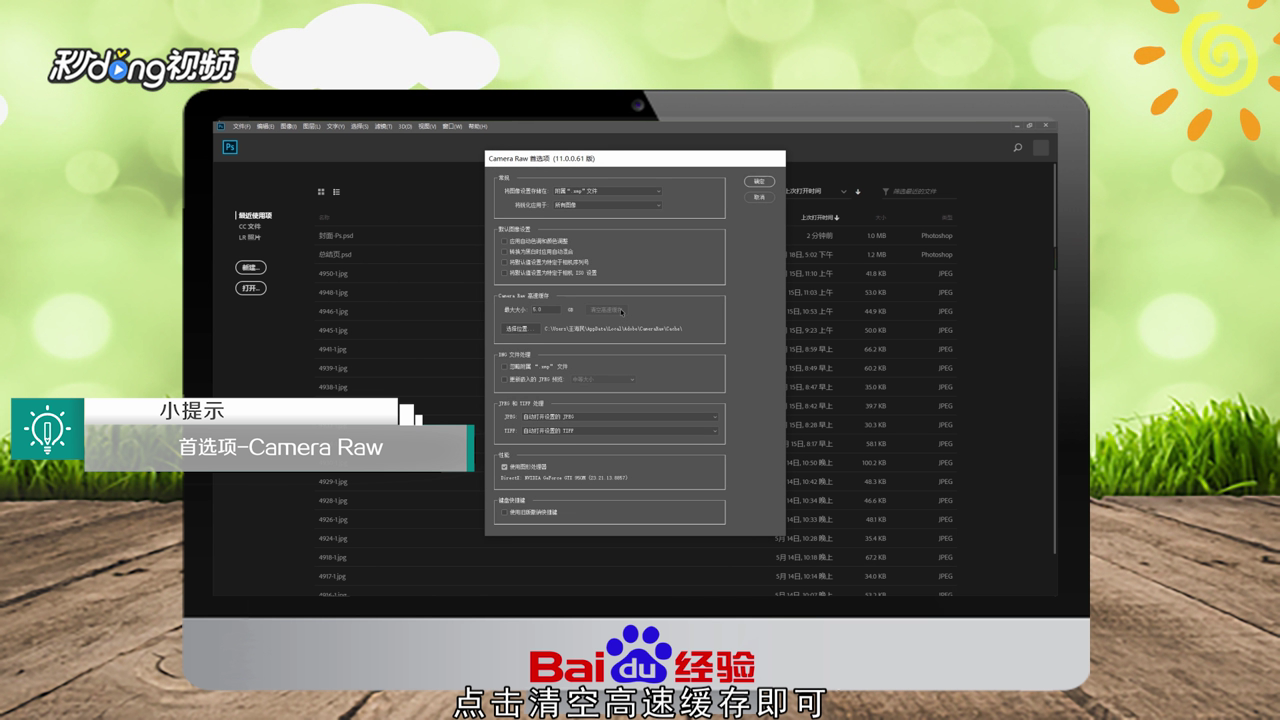The image size is (1280, 720).
Task: Toggle update embedded JPEG previews checkbox
Action: [505, 379]
